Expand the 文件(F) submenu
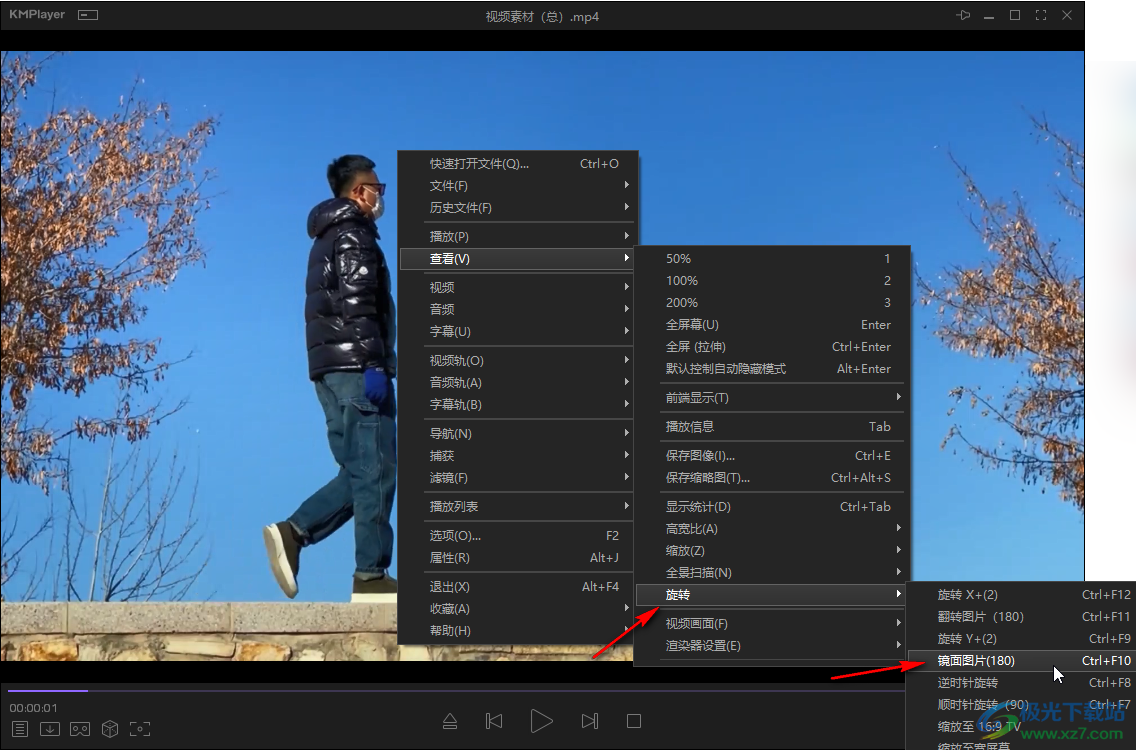Image resolution: width=1136 pixels, height=750 pixels. (x=517, y=186)
